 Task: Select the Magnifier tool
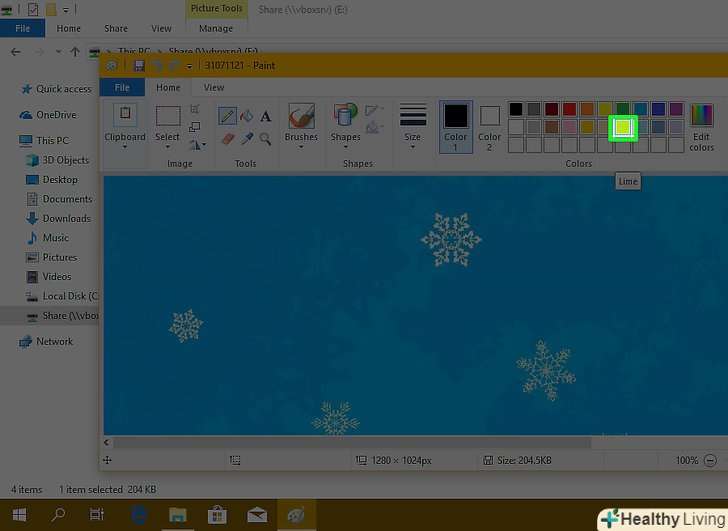pos(266,138)
